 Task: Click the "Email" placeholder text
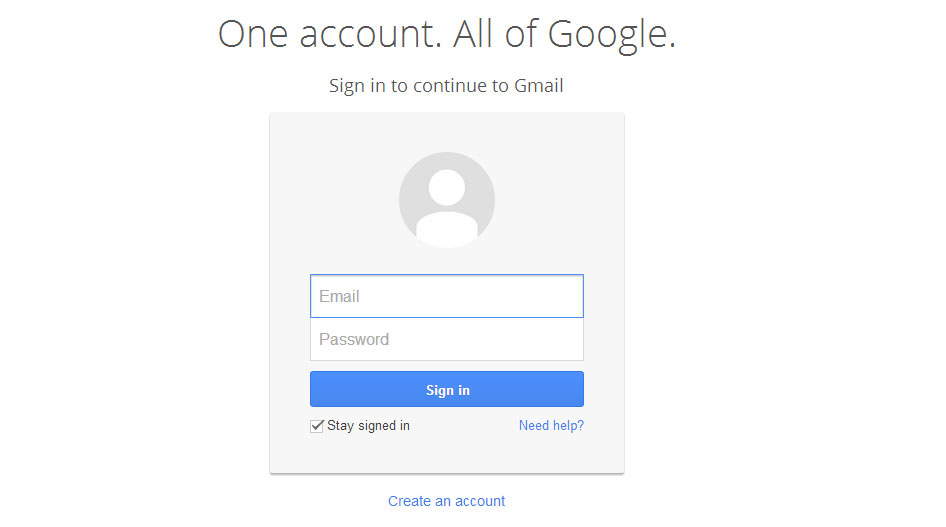tap(339, 296)
